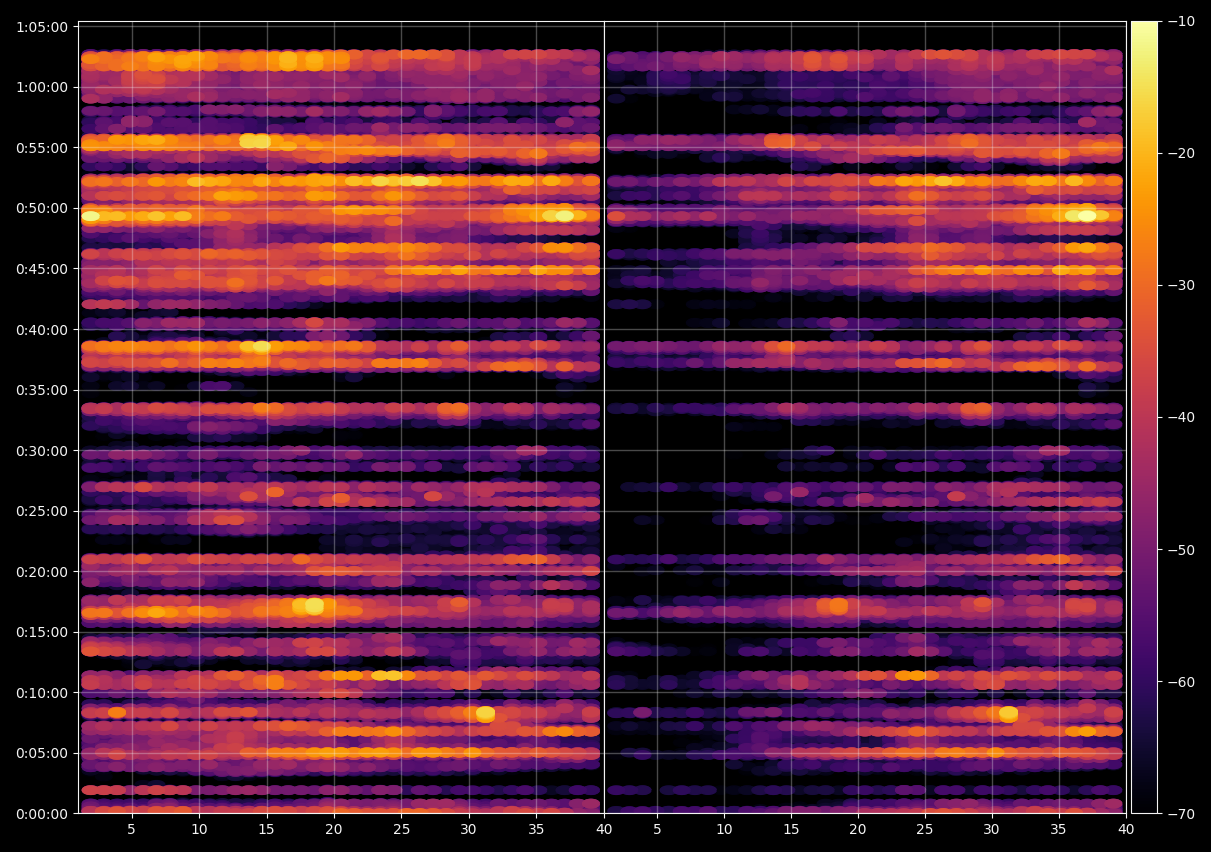This screenshot has width=1211, height=852.
Task: Click the 0:55:00 y-axis tick label
Action: pos(42,148)
